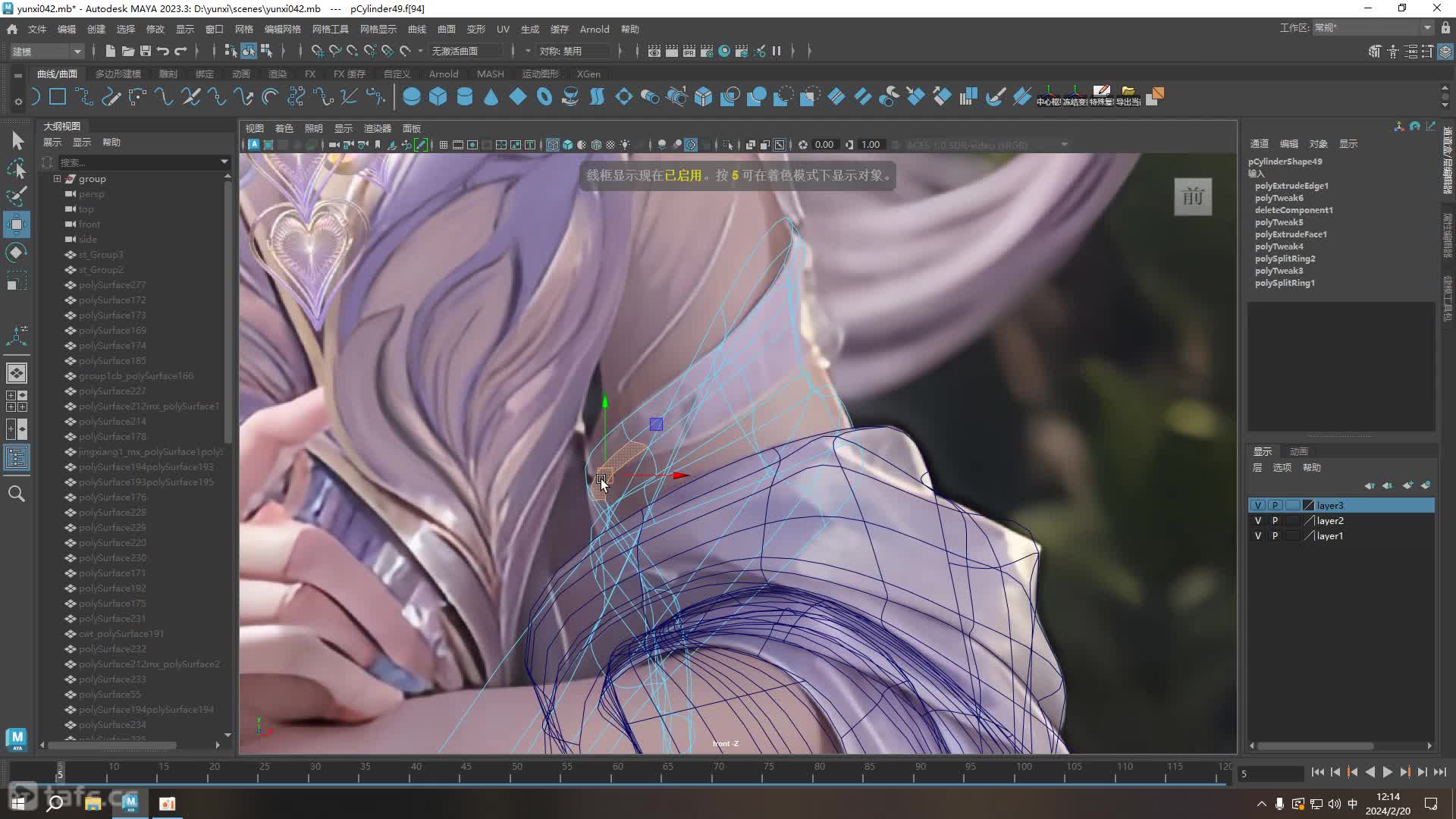Click the Open Scene folder icon
This screenshot has height=819, width=1456.
[x=127, y=51]
